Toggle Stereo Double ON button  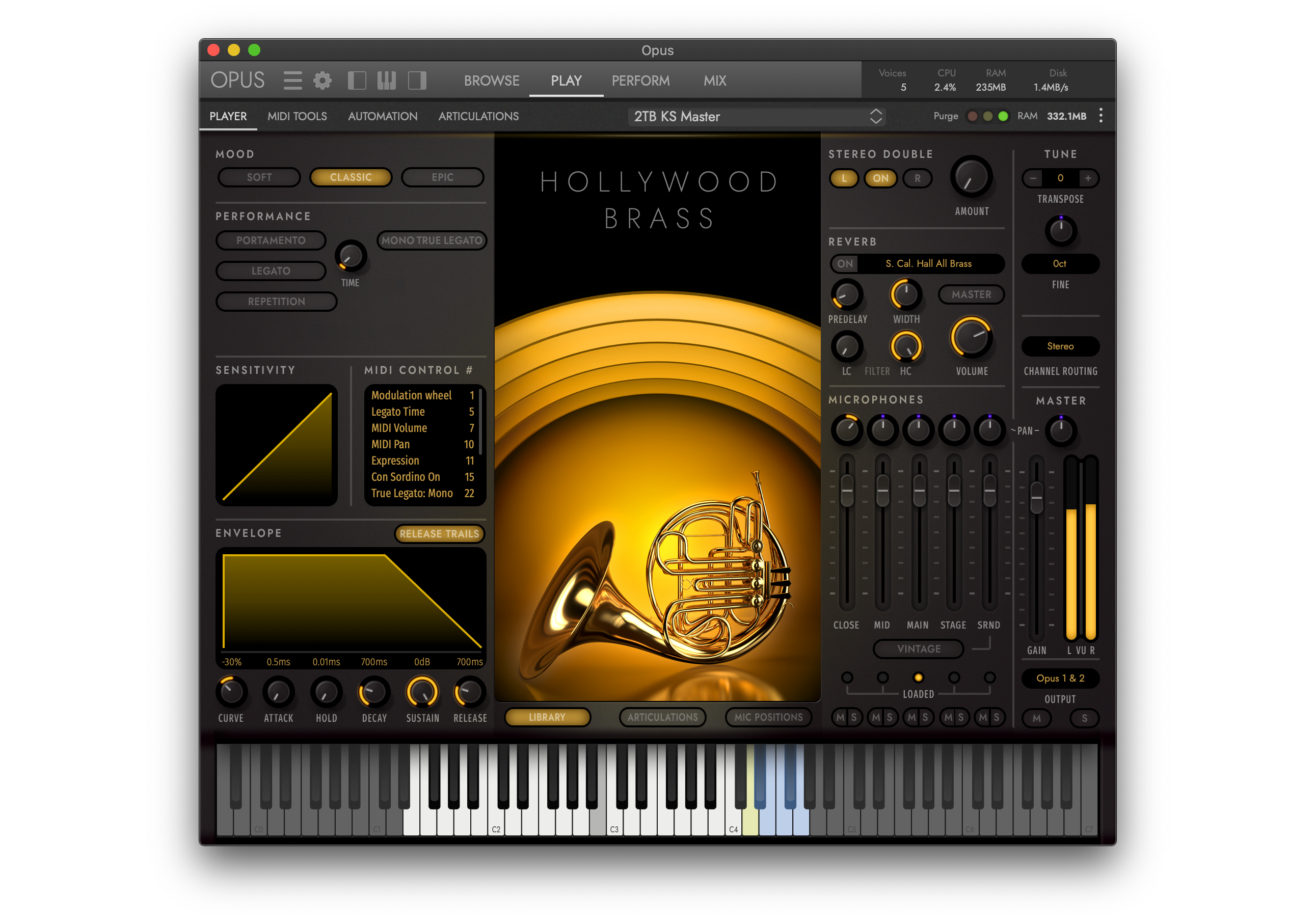(x=880, y=178)
